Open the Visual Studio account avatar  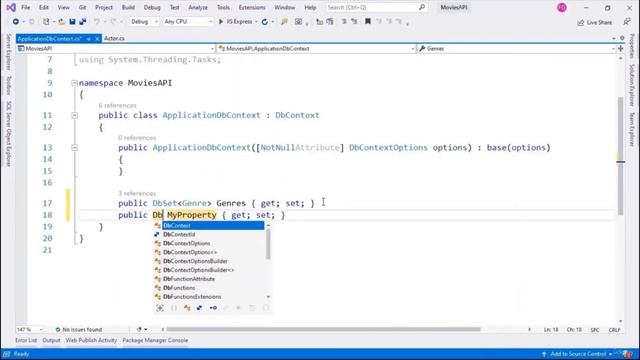pyautogui.click(x=562, y=7)
